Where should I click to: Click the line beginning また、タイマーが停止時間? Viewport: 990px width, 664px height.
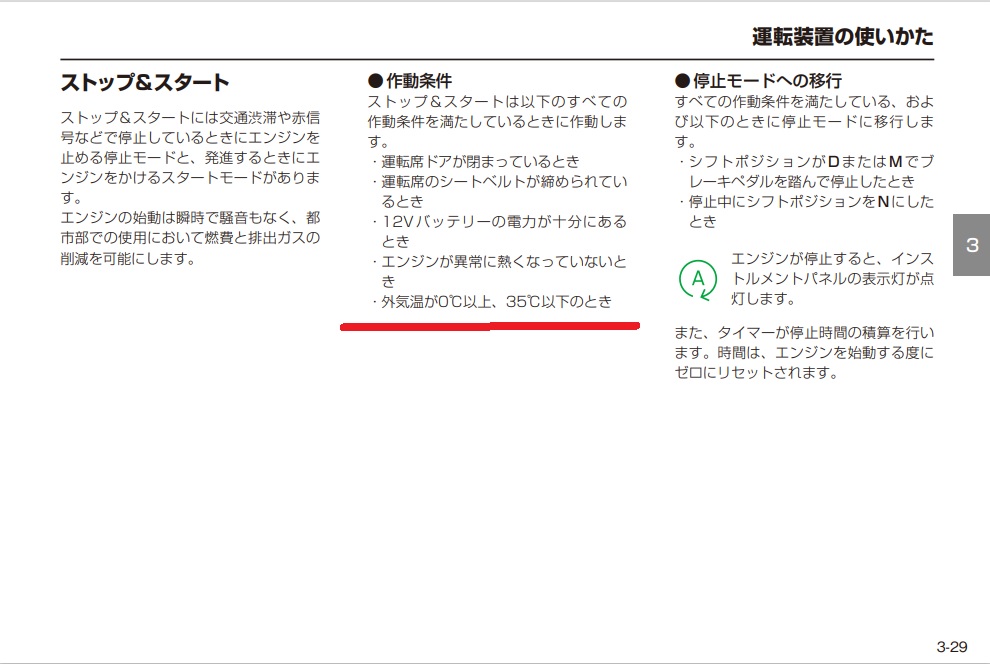click(x=804, y=333)
